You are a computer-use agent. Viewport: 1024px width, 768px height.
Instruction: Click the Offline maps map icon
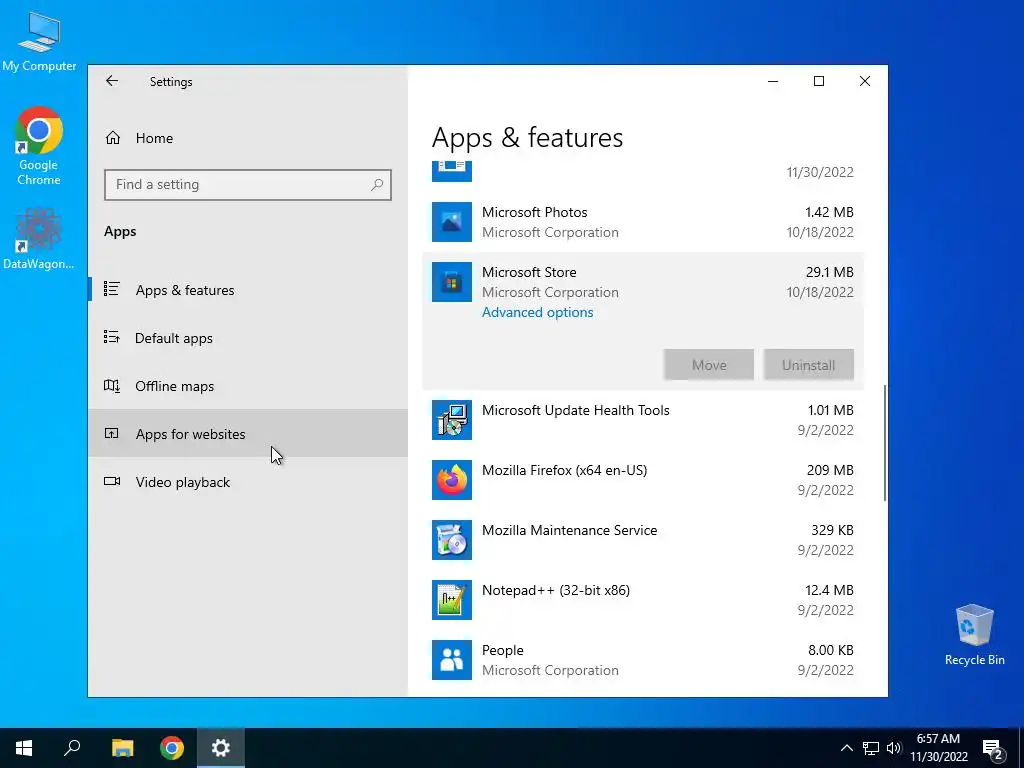[x=112, y=385]
